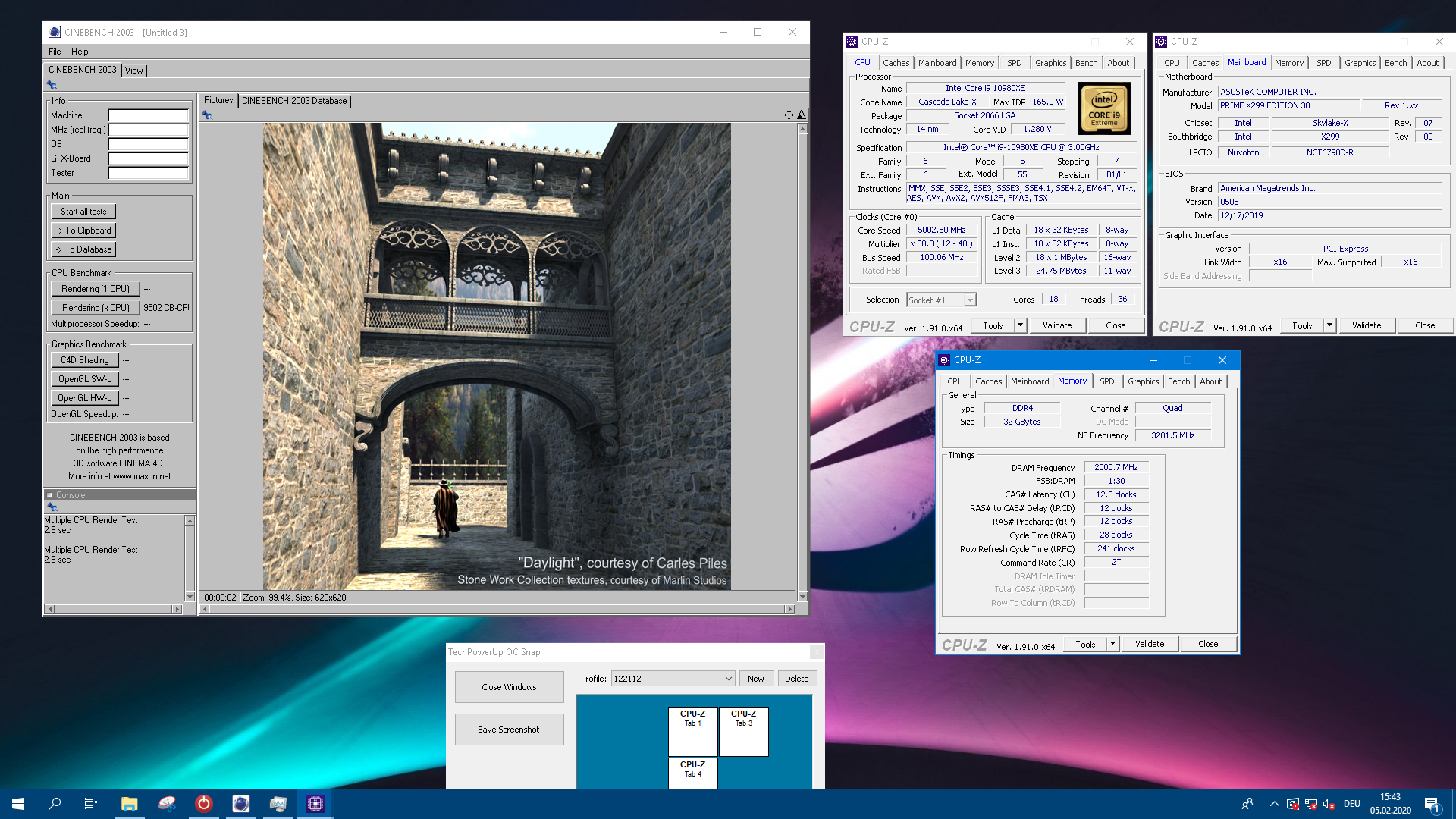Click the GFX-Board input field
The height and width of the screenshot is (819, 1456).
[148, 158]
